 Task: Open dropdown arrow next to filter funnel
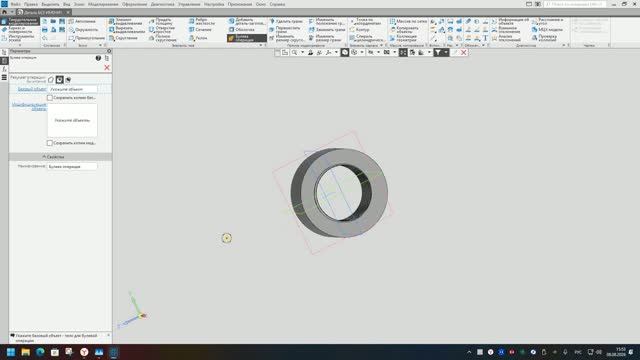[446, 53]
